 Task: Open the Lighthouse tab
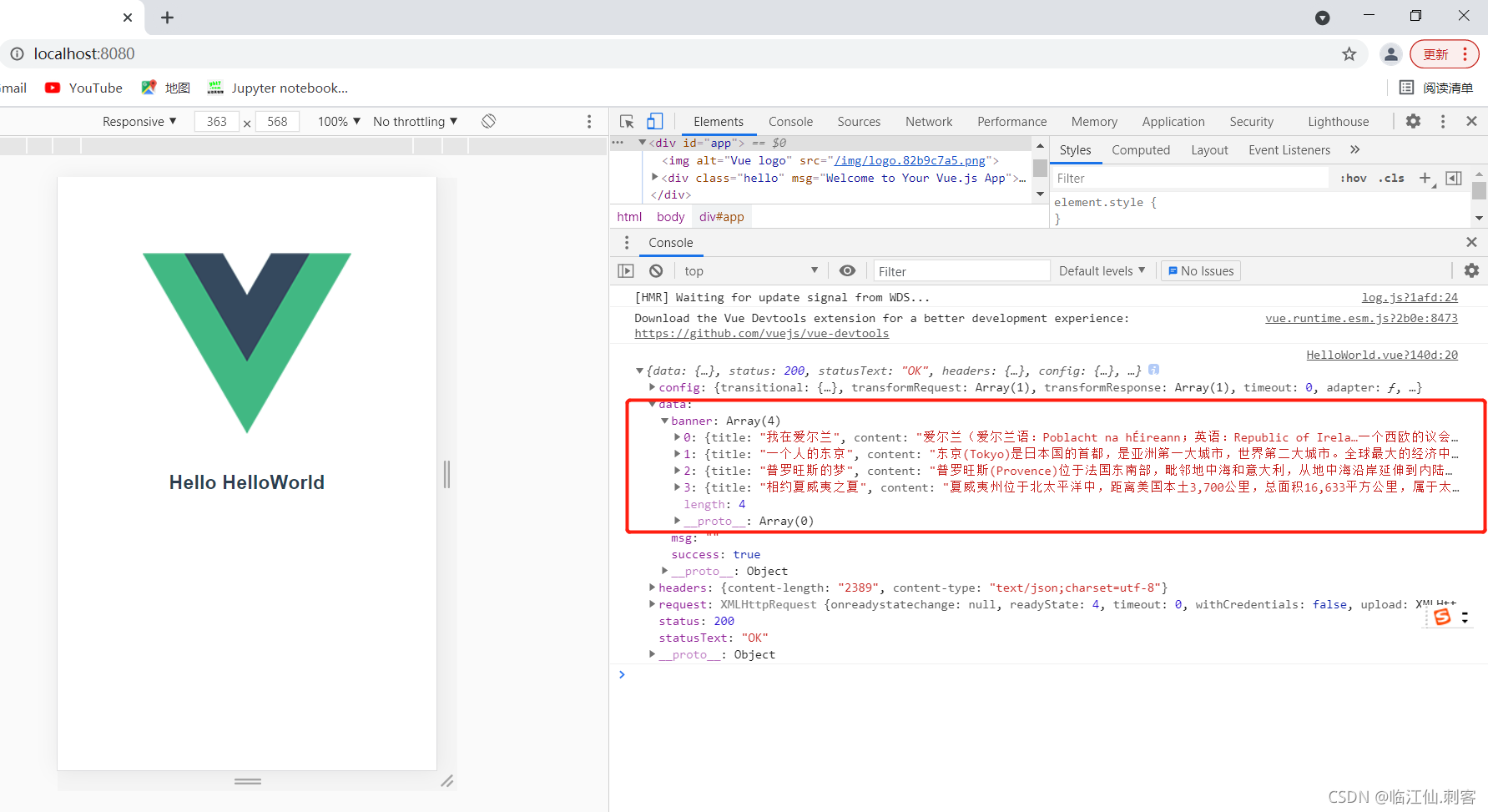[x=1338, y=121]
